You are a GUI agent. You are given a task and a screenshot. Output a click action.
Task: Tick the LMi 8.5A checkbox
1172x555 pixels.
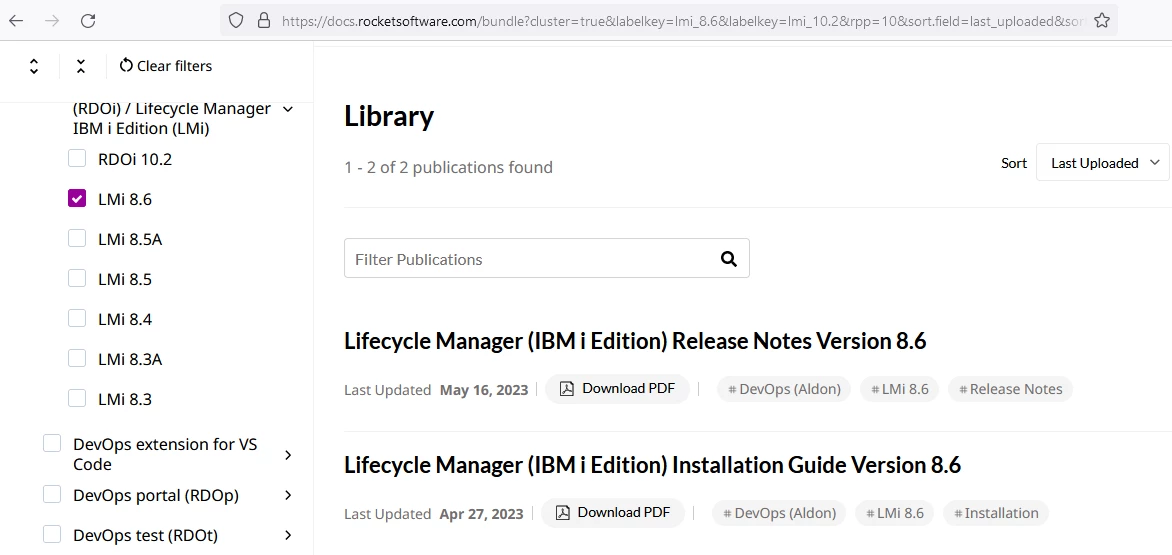(77, 238)
